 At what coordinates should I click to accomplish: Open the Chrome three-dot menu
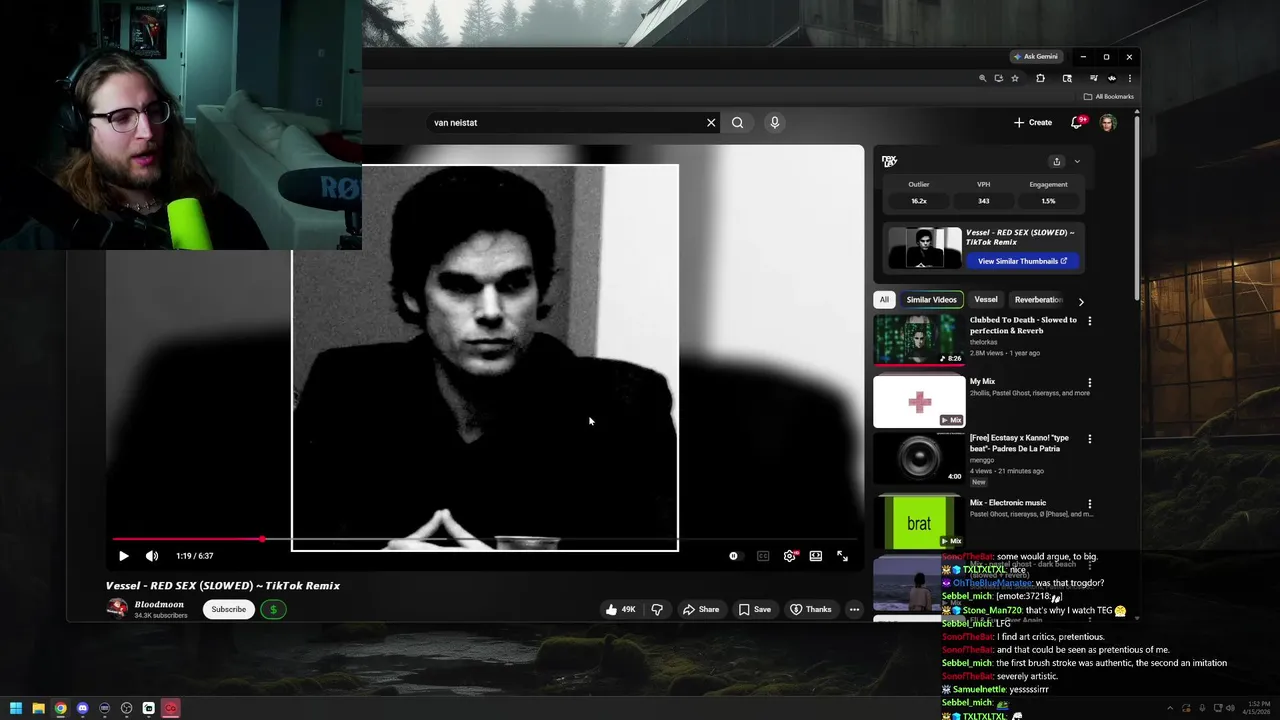coord(1130,78)
